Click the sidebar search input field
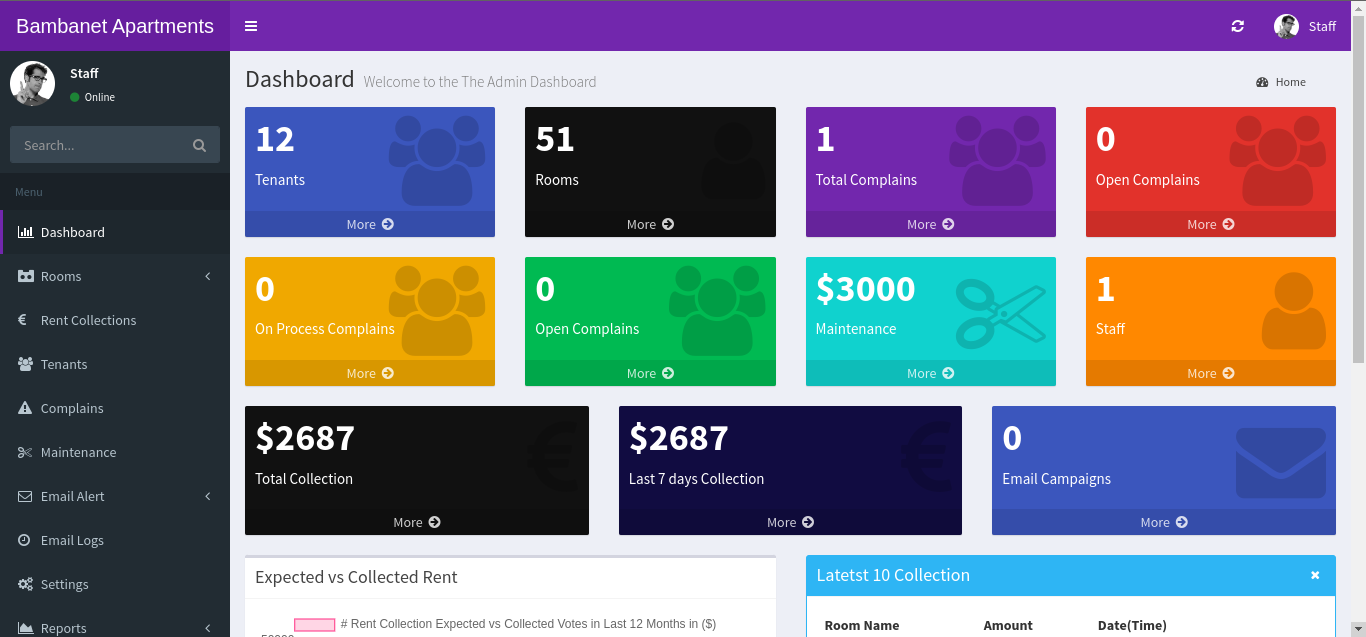The width and height of the screenshot is (1366, 637). click(x=100, y=145)
